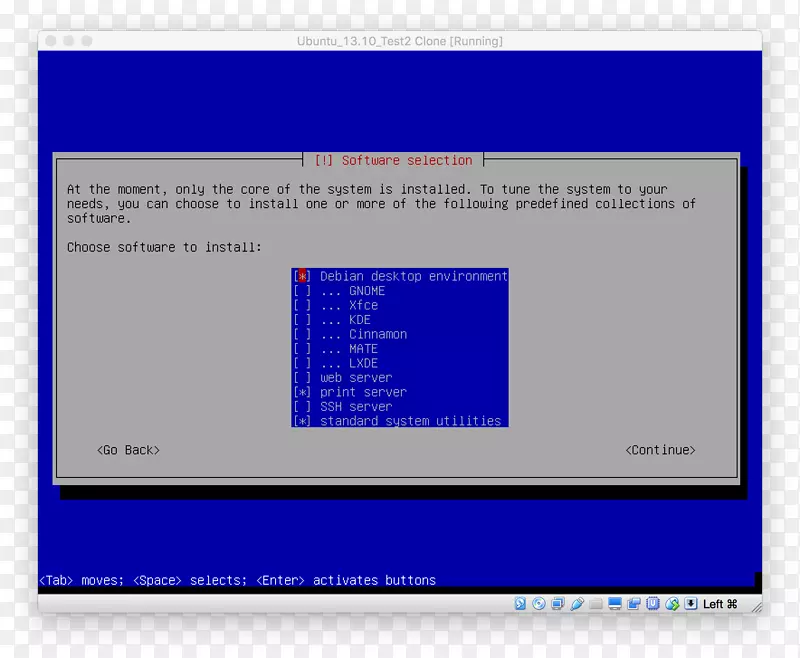This screenshot has width=800, height=658.
Task: Activate the Go Back button
Action: pos(128,450)
